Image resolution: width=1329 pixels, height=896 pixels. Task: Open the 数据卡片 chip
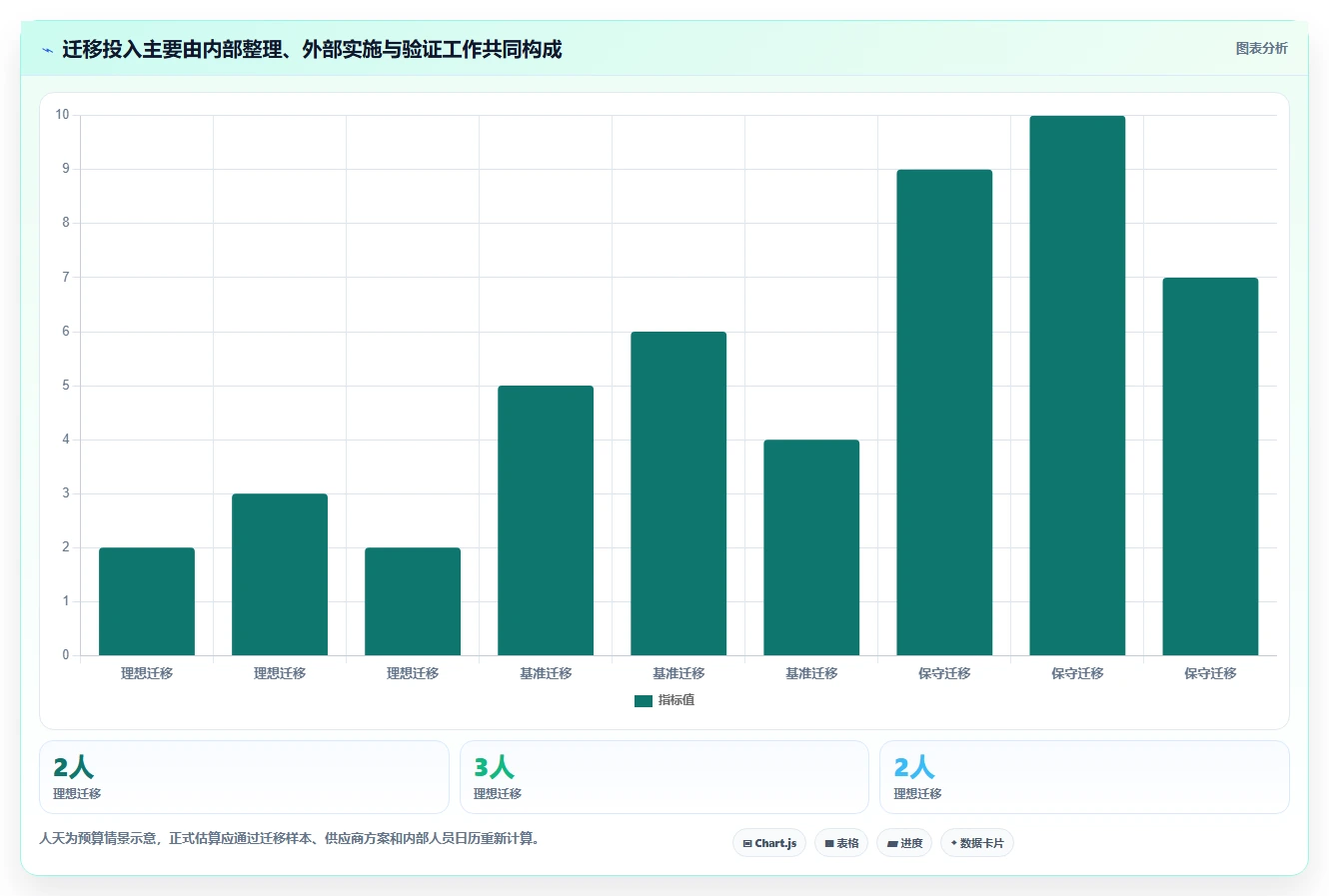point(977,843)
